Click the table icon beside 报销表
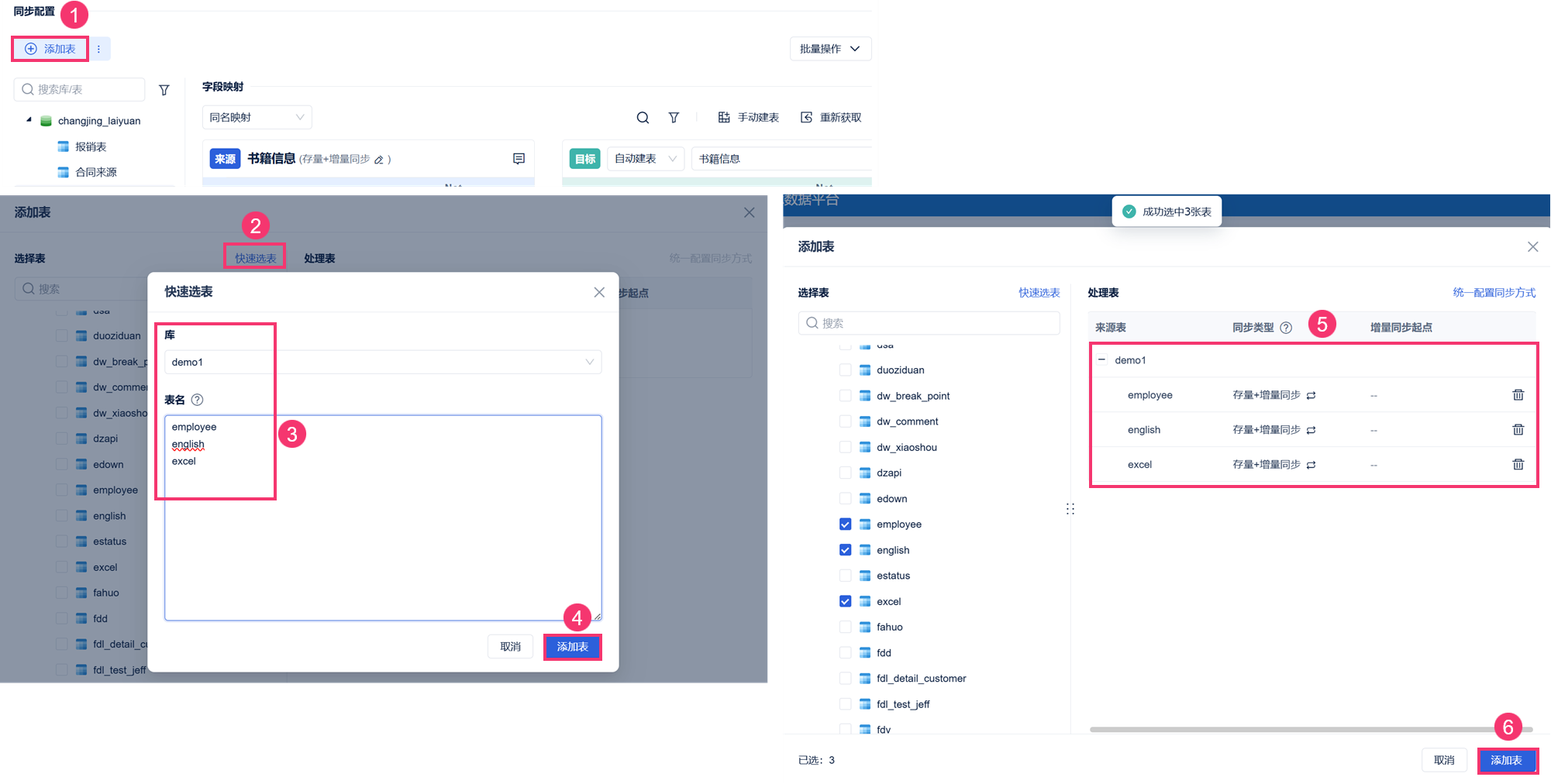This screenshot has height=784, width=1551. [x=64, y=146]
